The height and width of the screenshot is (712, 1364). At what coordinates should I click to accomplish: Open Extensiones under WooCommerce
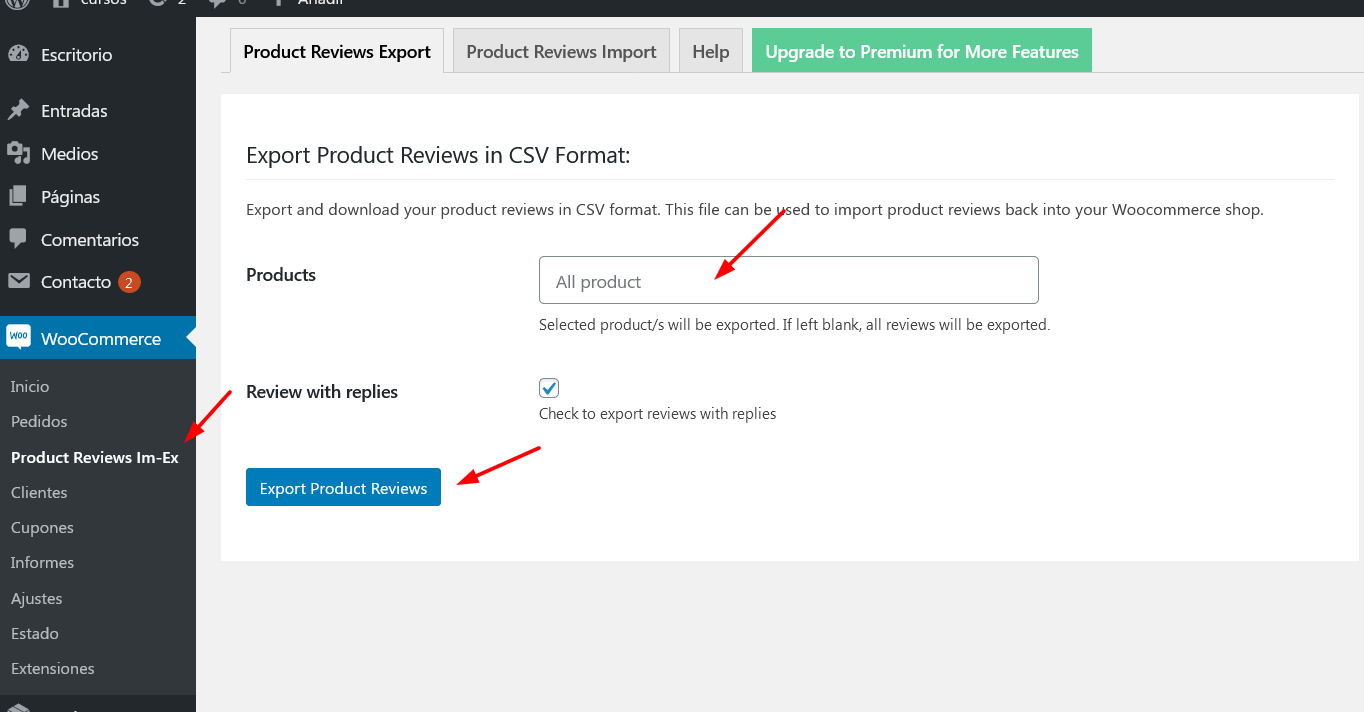pos(53,668)
